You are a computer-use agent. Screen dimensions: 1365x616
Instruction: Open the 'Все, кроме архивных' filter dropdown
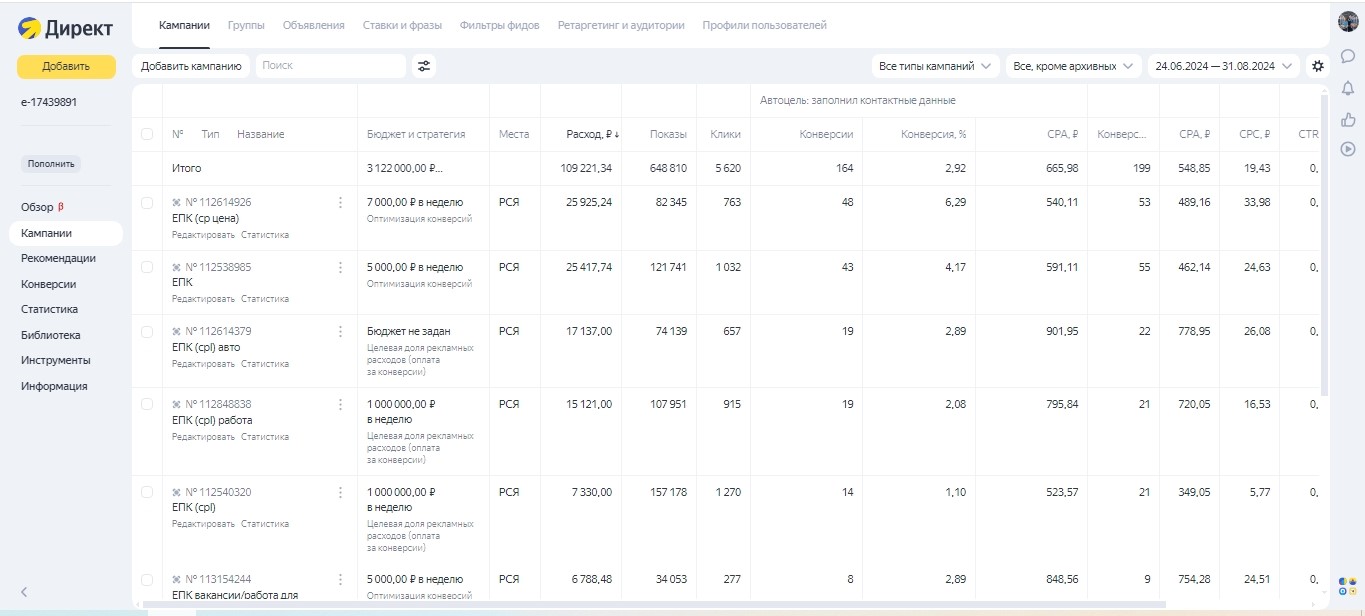tap(1074, 66)
